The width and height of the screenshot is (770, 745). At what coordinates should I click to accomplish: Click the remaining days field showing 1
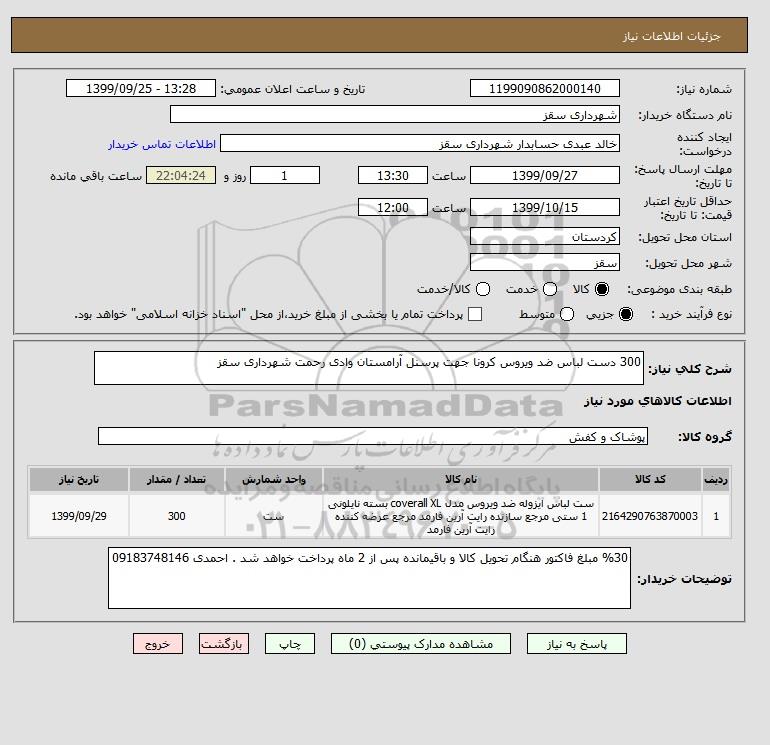click(x=285, y=175)
